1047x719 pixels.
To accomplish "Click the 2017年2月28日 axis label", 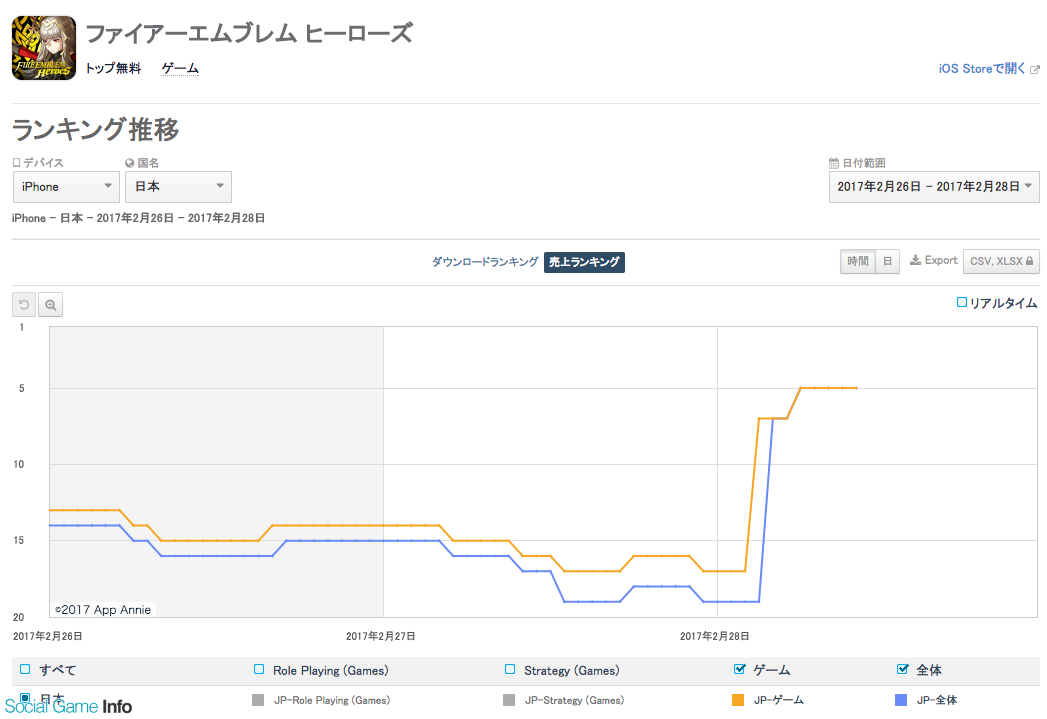I will [714, 636].
